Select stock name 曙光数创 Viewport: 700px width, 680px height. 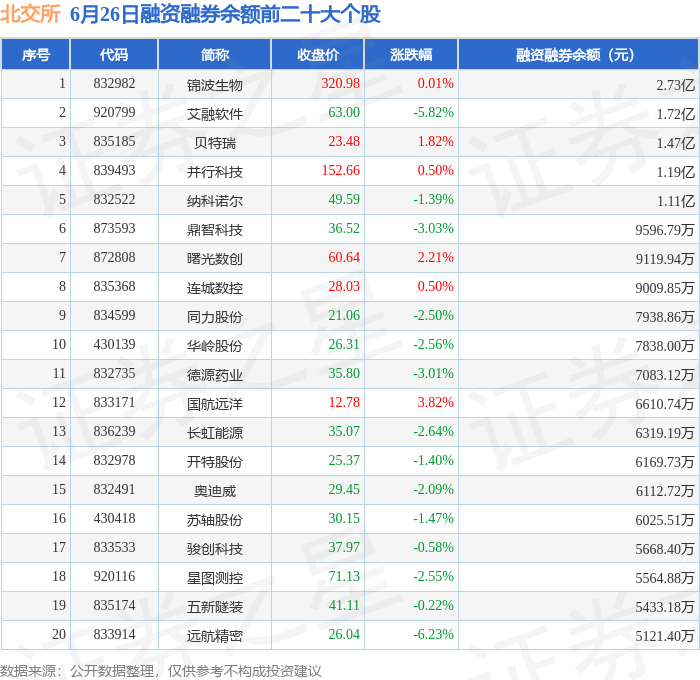coord(215,259)
